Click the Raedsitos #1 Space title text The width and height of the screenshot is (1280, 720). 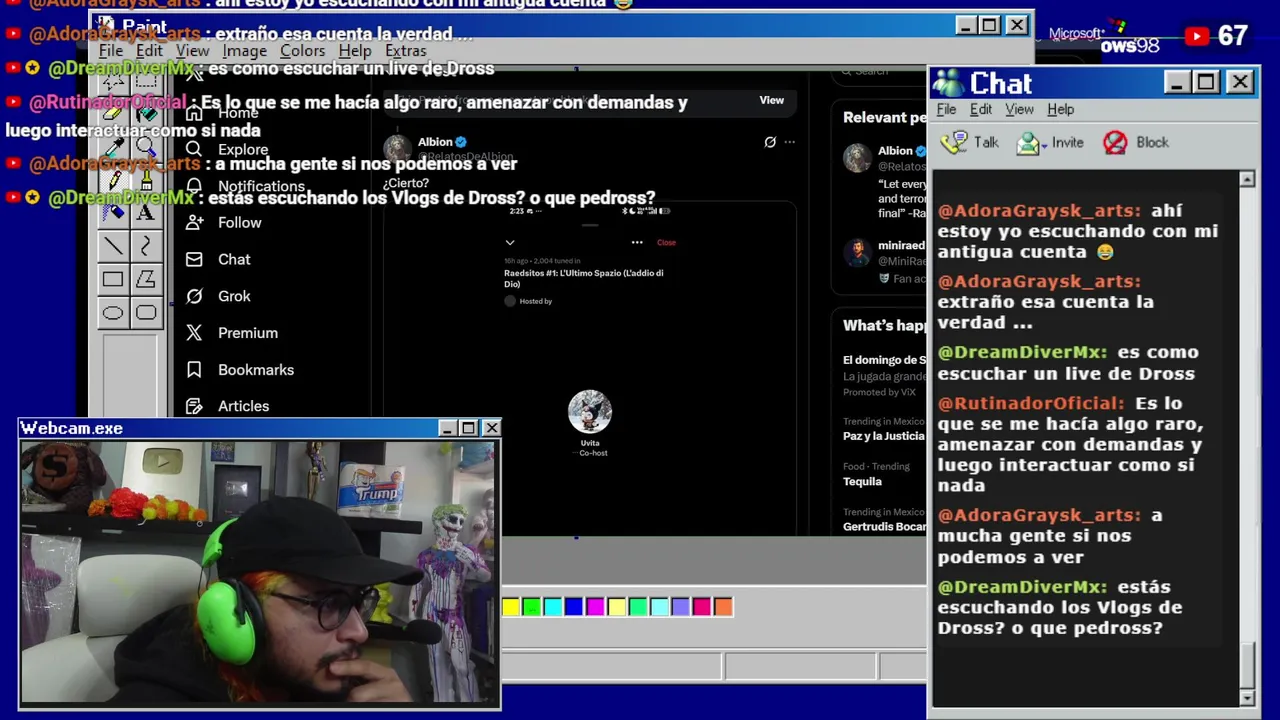click(584, 278)
